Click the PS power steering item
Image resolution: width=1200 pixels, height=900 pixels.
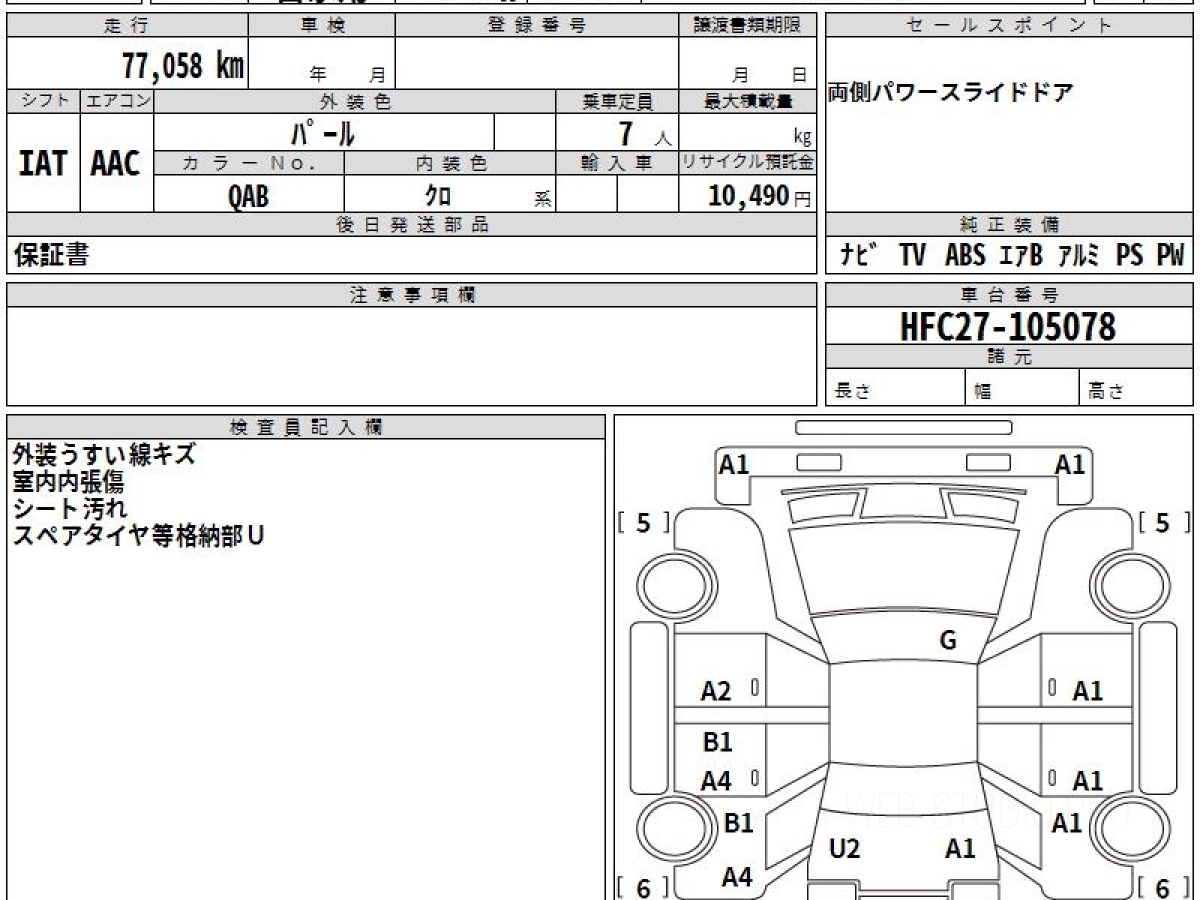pos(1130,256)
